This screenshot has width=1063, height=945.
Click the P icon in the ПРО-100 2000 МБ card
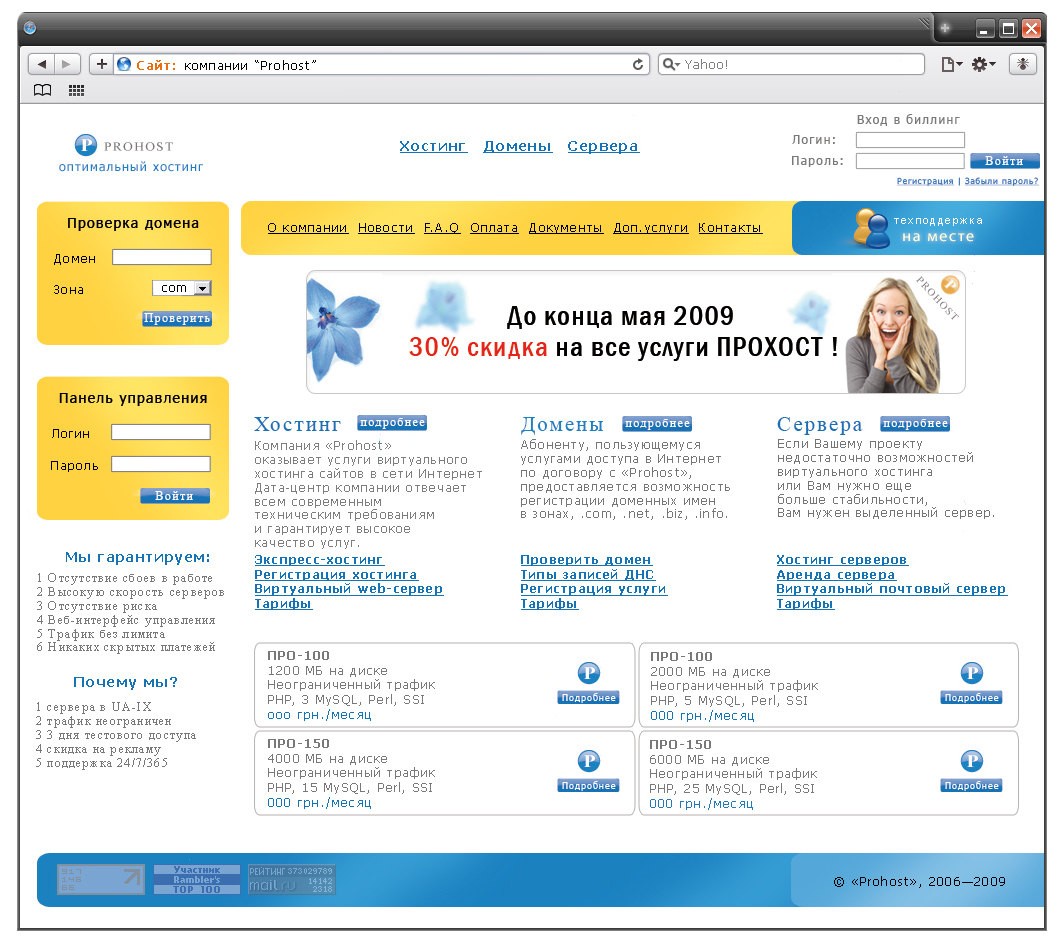click(971, 673)
